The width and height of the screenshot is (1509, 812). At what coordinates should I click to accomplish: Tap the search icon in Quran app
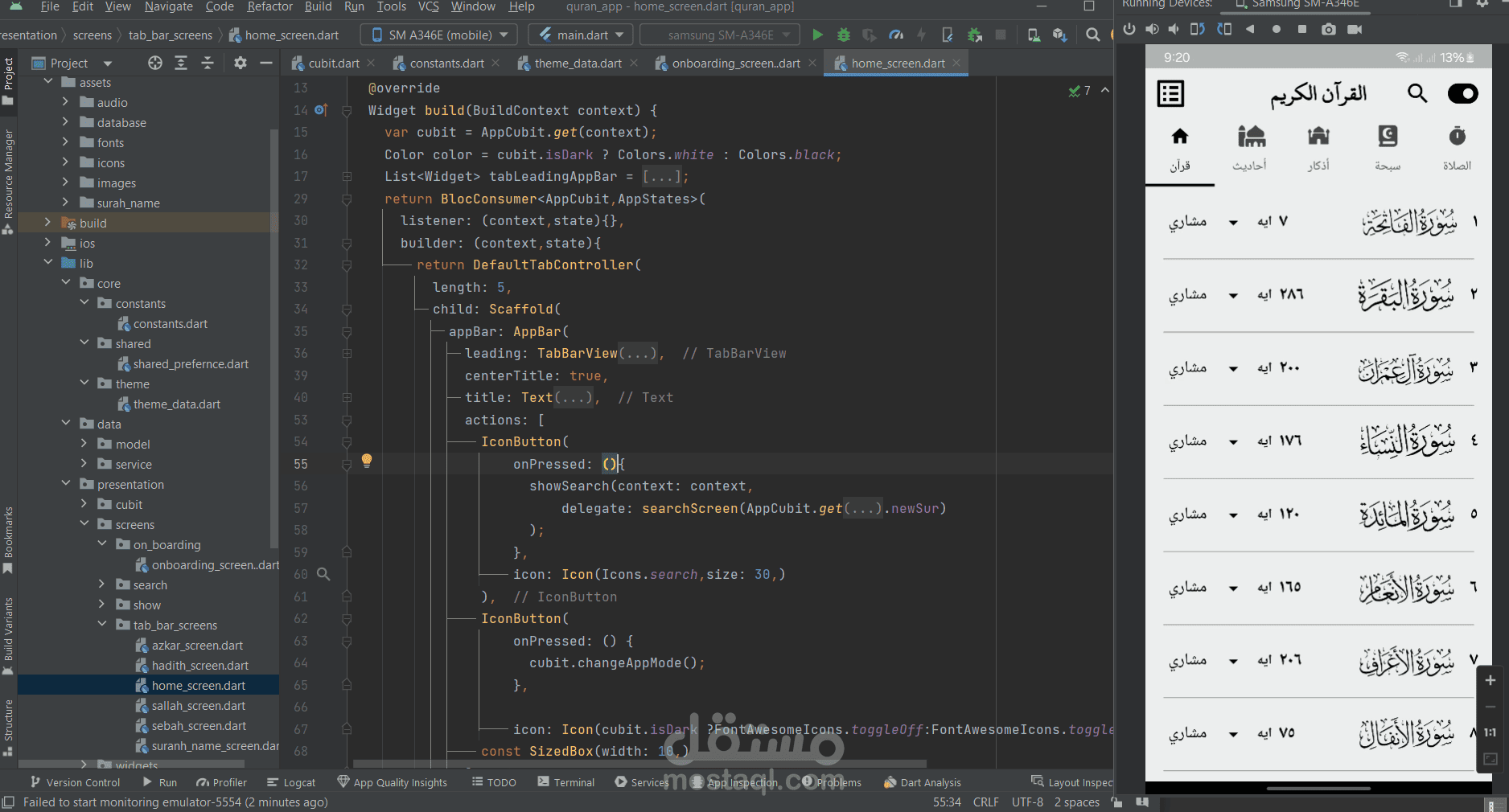pyautogui.click(x=1416, y=93)
